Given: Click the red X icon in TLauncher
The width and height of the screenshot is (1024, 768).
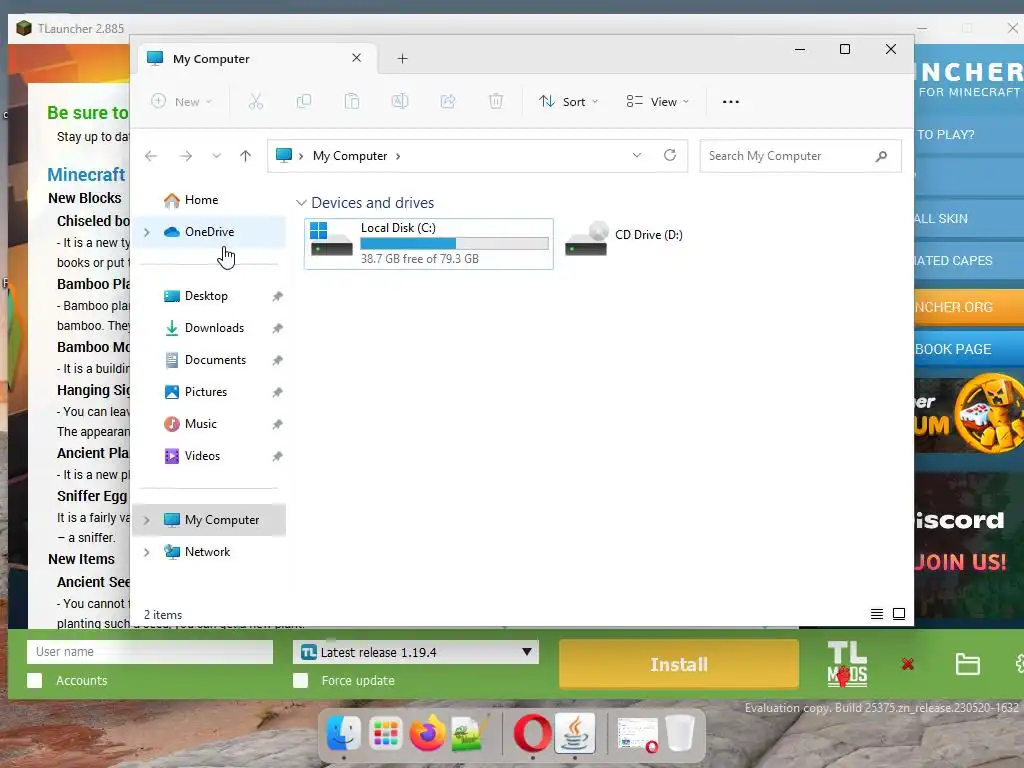Looking at the screenshot, I should 907,664.
